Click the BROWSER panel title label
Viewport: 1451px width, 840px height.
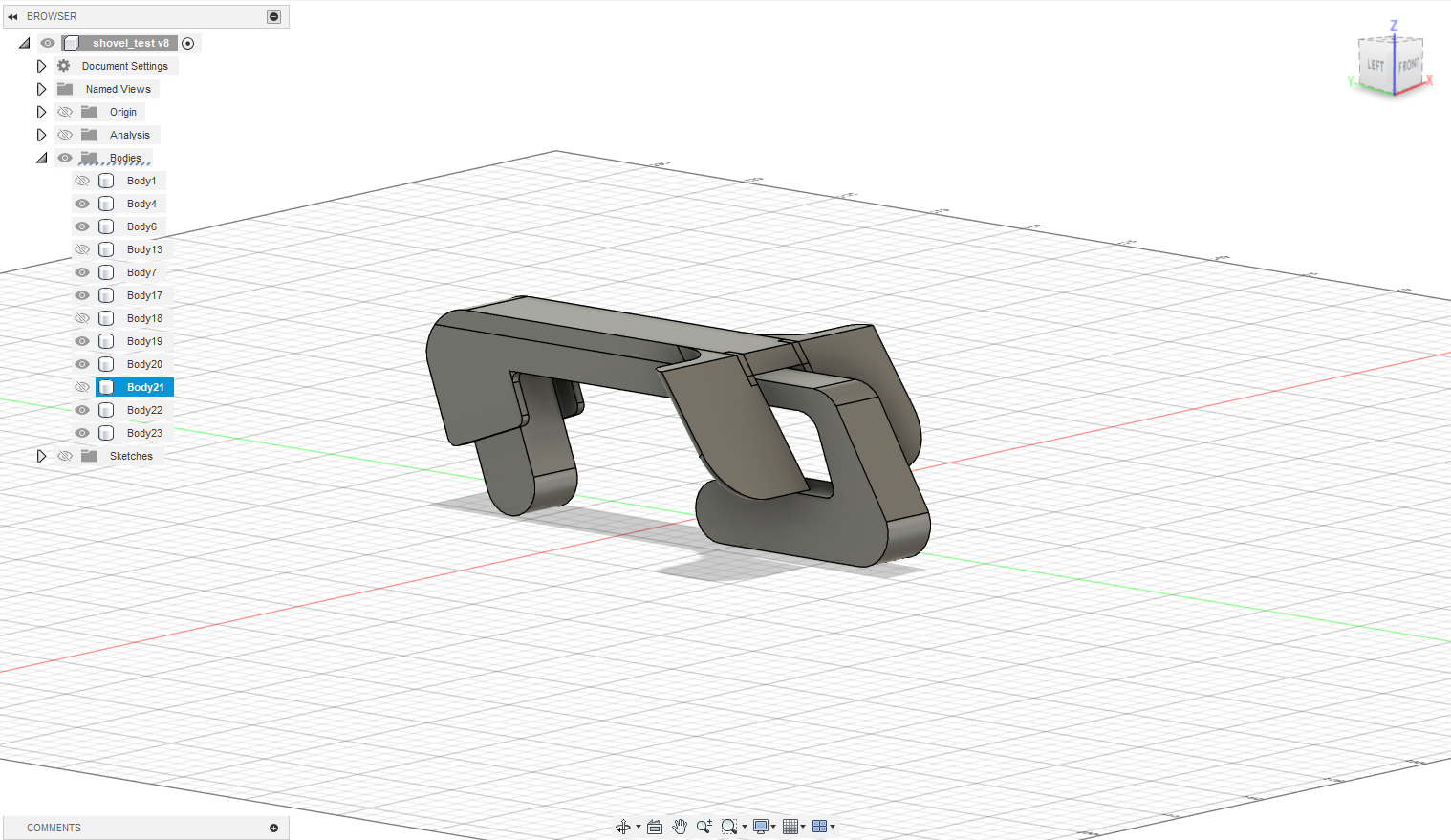[x=52, y=16]
